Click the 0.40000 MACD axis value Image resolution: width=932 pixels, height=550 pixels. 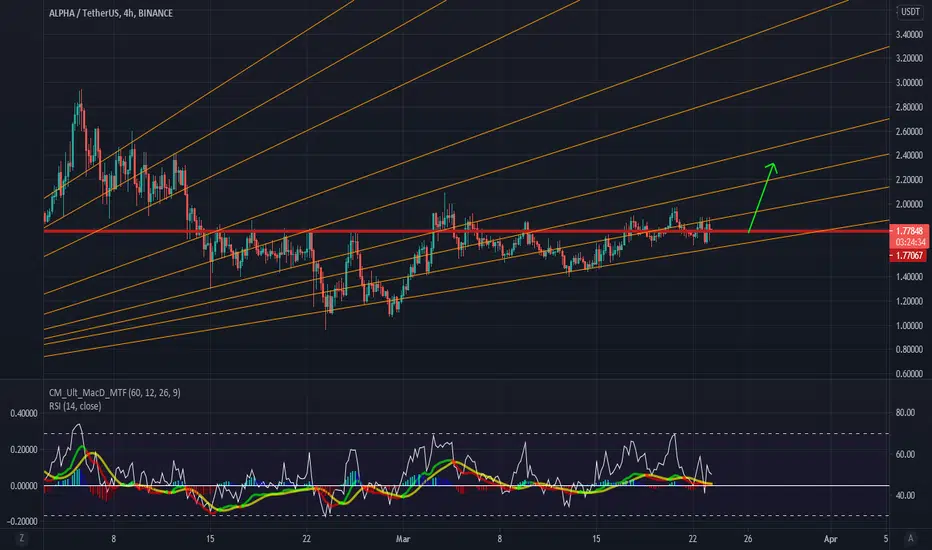24,413
